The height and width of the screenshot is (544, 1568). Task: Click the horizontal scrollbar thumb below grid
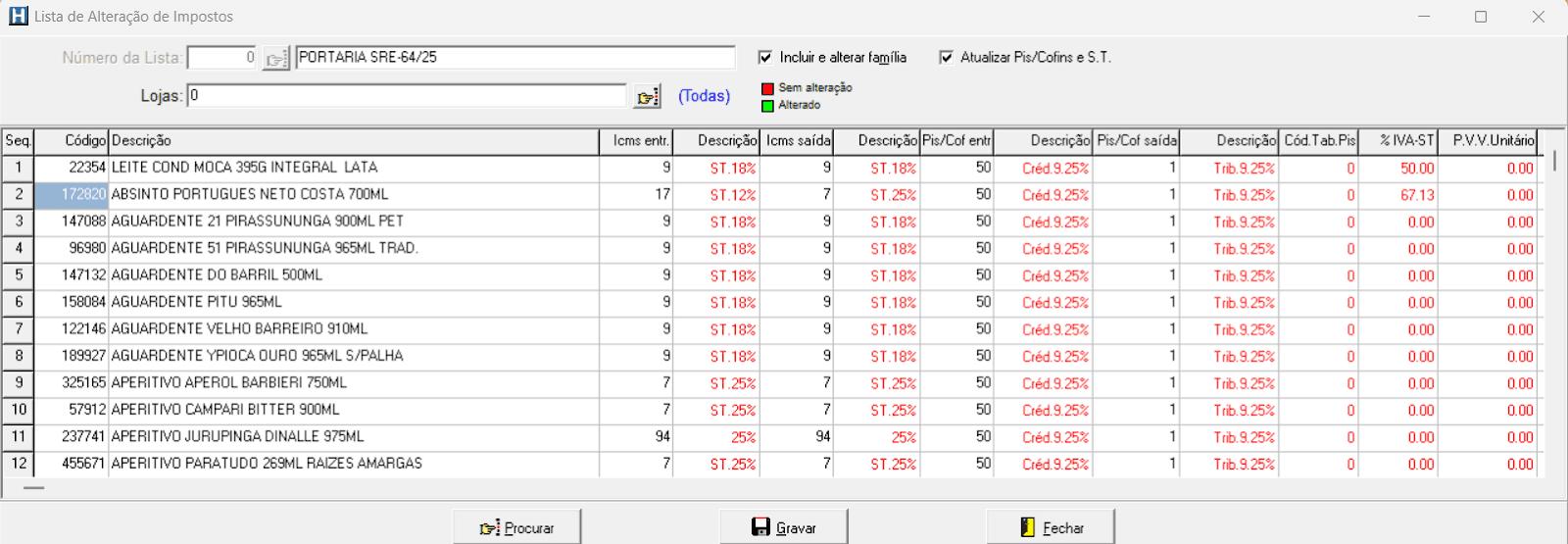pyautogui.click(x=34, y=487)
